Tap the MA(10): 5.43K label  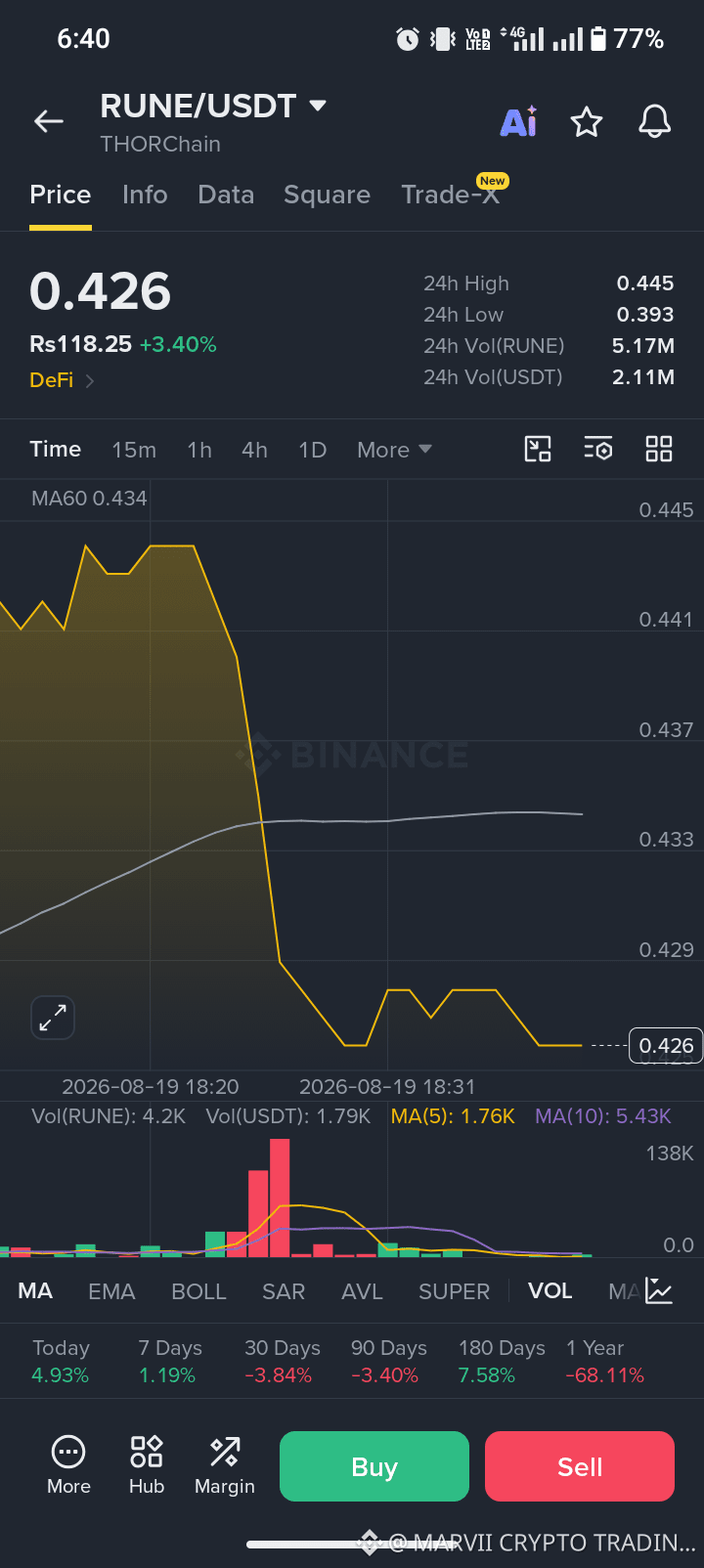[x=603, y=1116]
